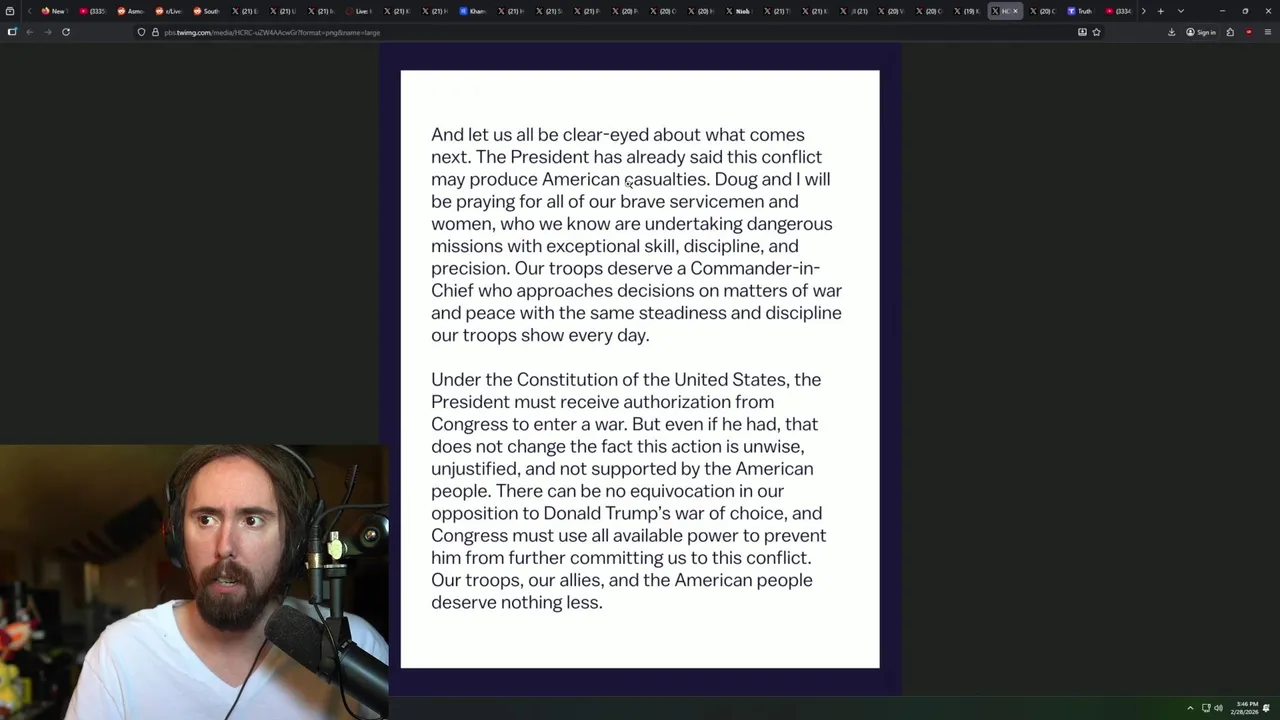Open the sidebar toggle icon near the back arrow

12,32
